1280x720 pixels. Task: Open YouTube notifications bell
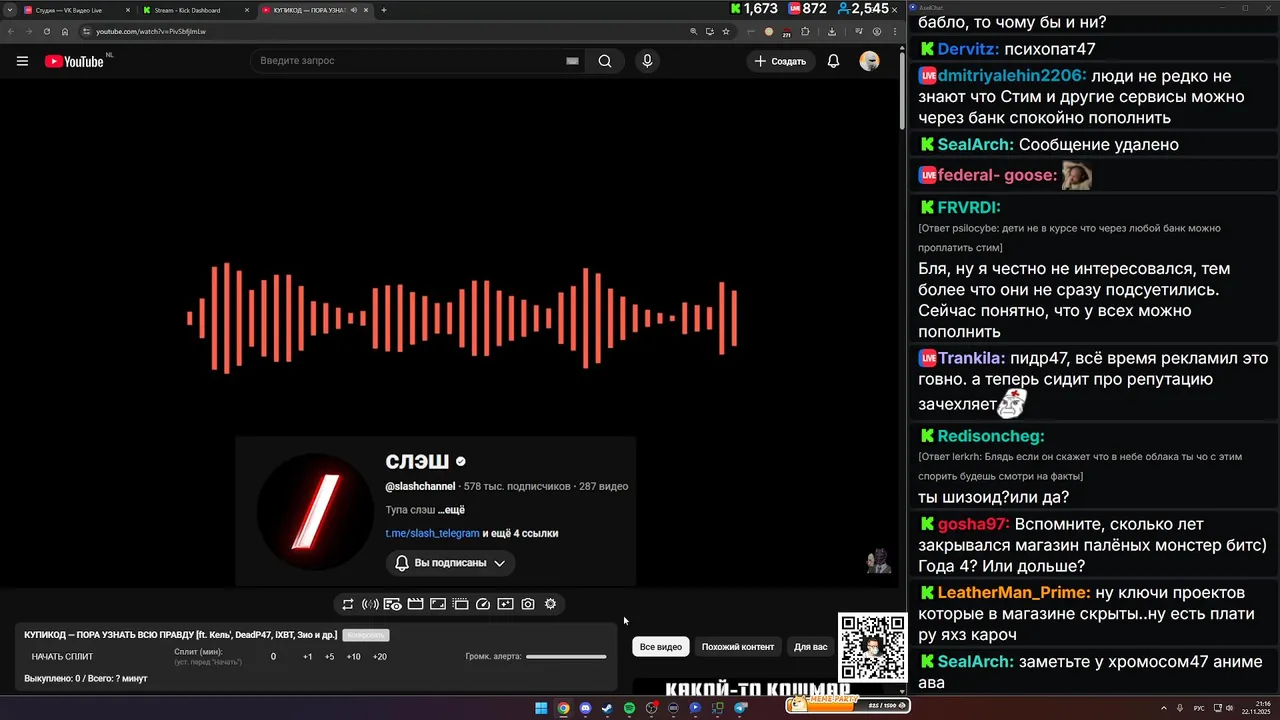click(x=833, y=61)
